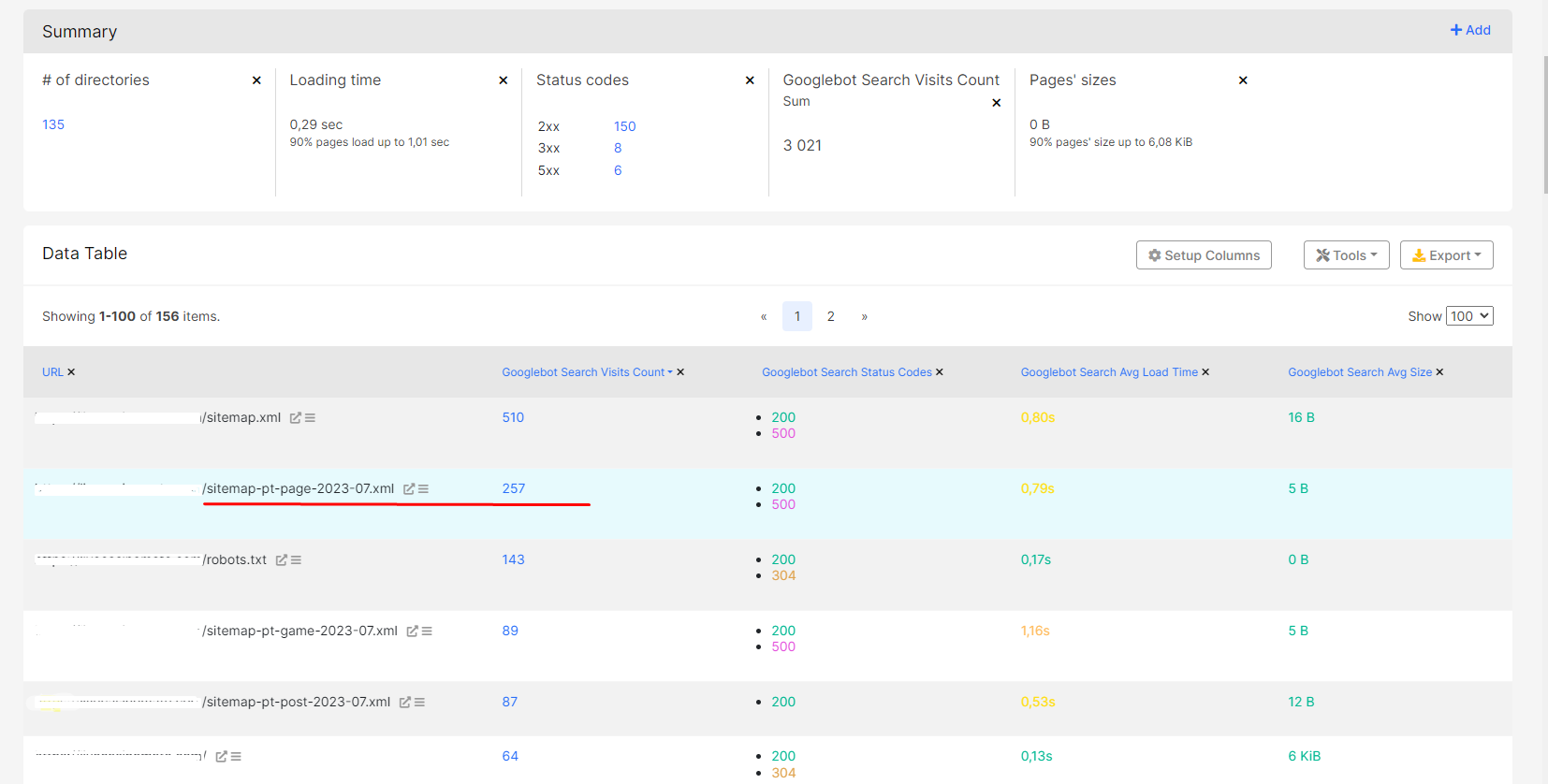This screenshot has height=784, width=1548.
Task: Open the 2xx count 150 link
Action: 625,126
